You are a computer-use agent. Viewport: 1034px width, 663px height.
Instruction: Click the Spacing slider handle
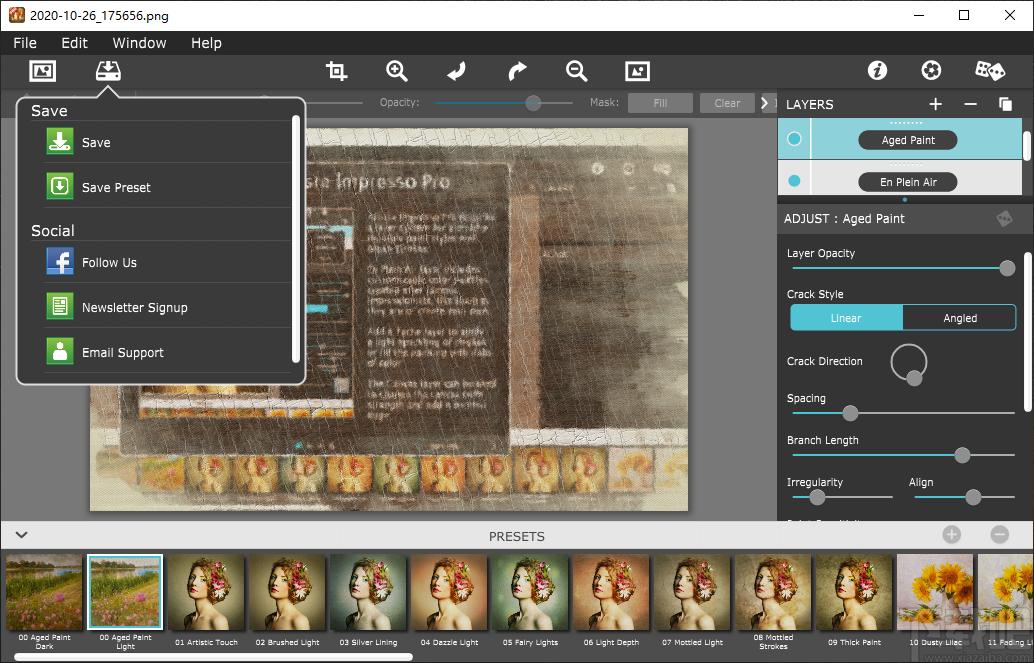[850, 413]
